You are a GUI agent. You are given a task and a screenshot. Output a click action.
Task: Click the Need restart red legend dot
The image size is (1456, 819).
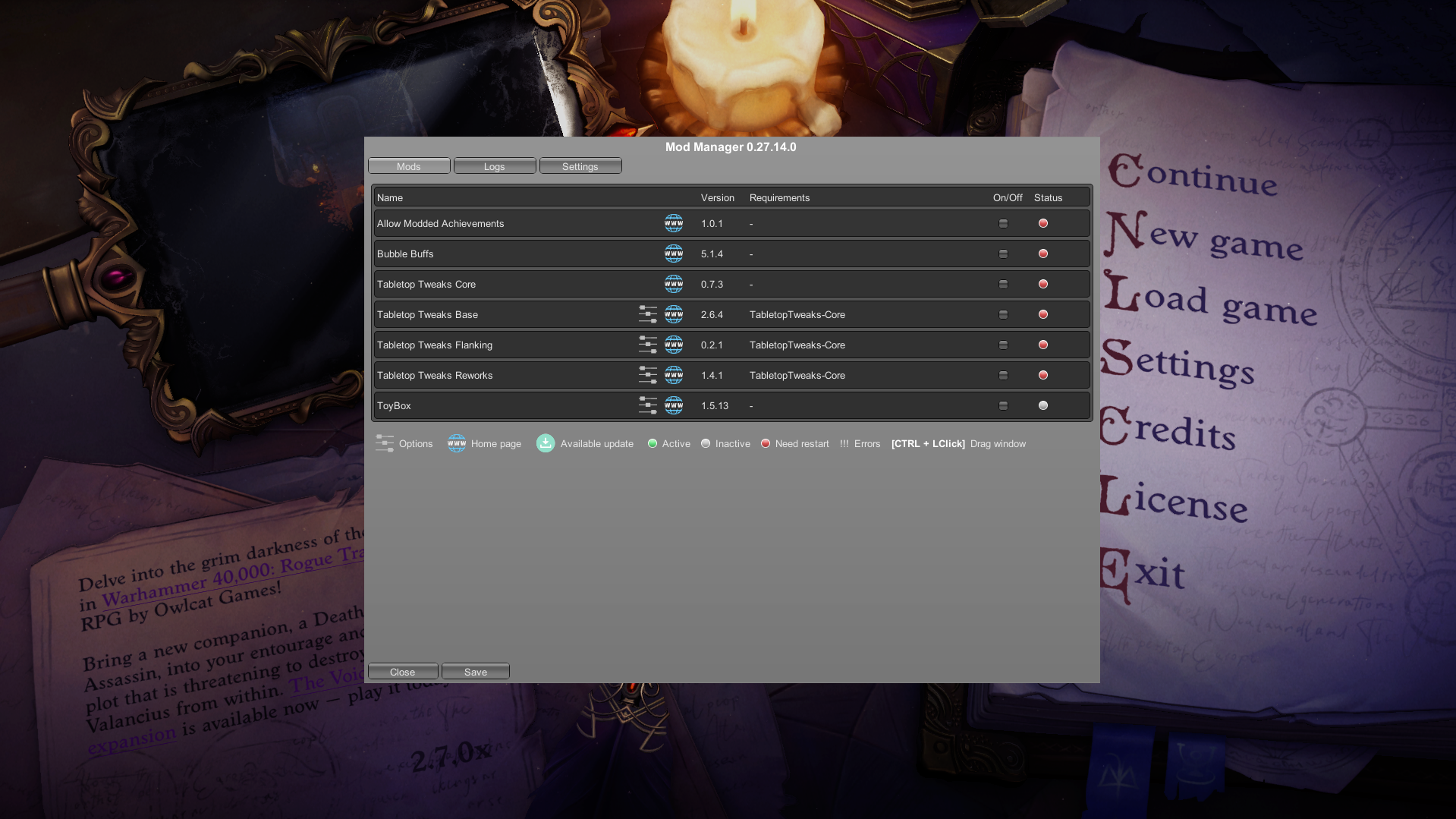point(766,443)
